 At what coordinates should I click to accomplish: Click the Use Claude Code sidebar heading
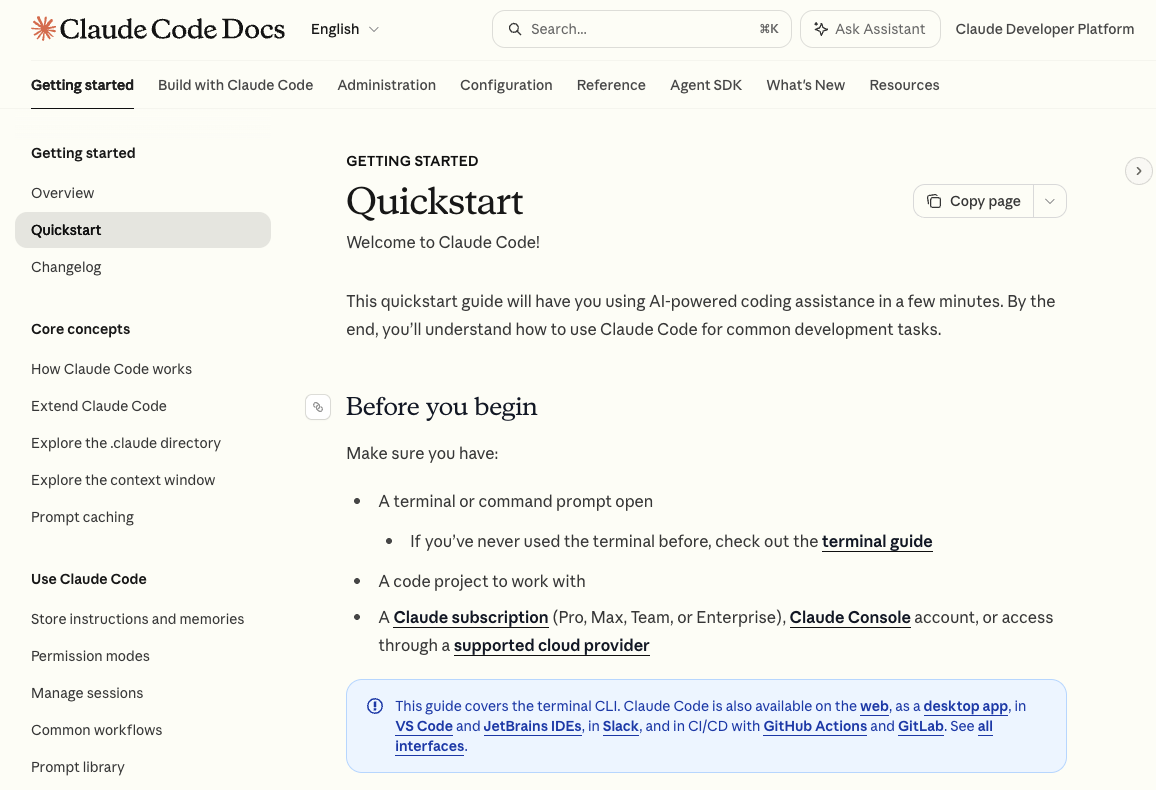point(88,579)
